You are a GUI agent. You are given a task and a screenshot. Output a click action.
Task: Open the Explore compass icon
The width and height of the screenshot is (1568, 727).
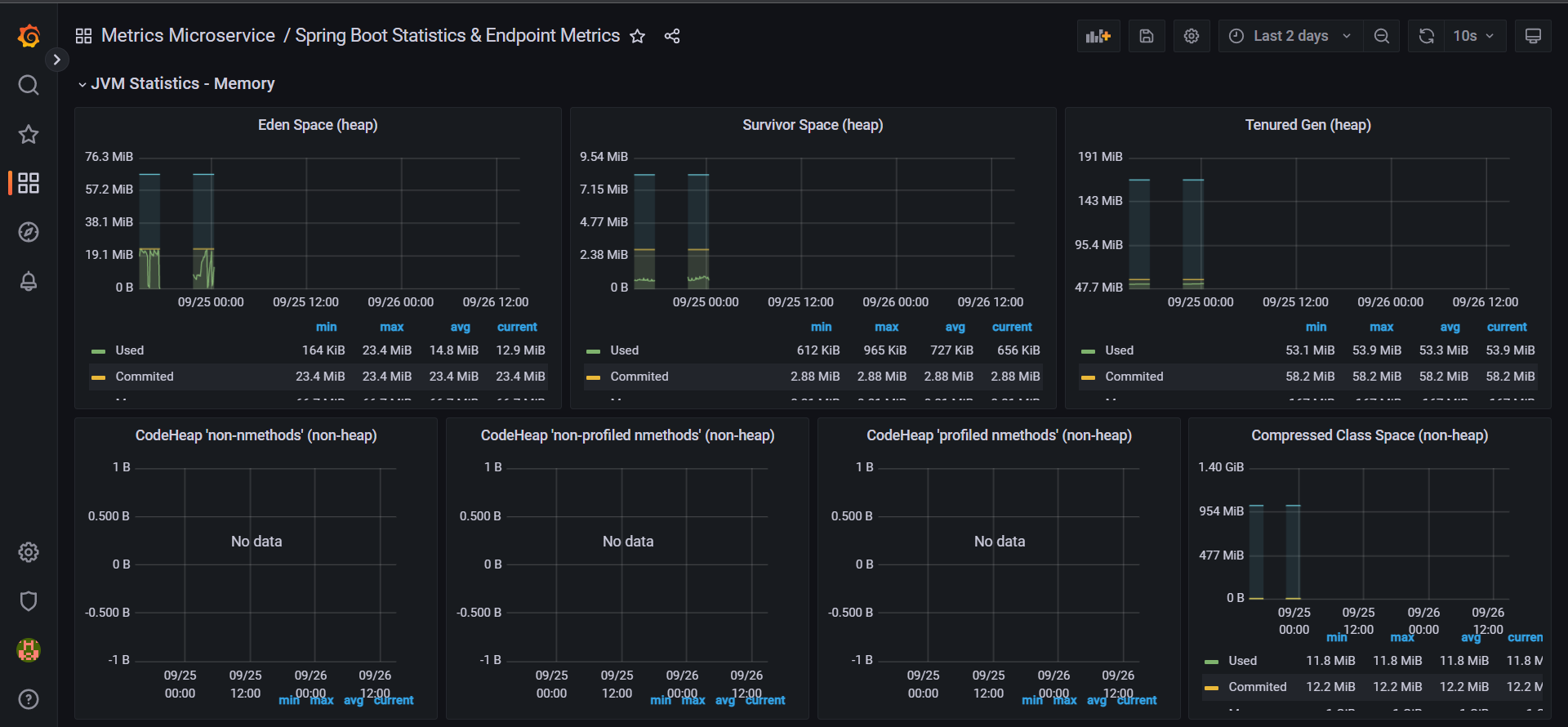(x=29, y=232)
